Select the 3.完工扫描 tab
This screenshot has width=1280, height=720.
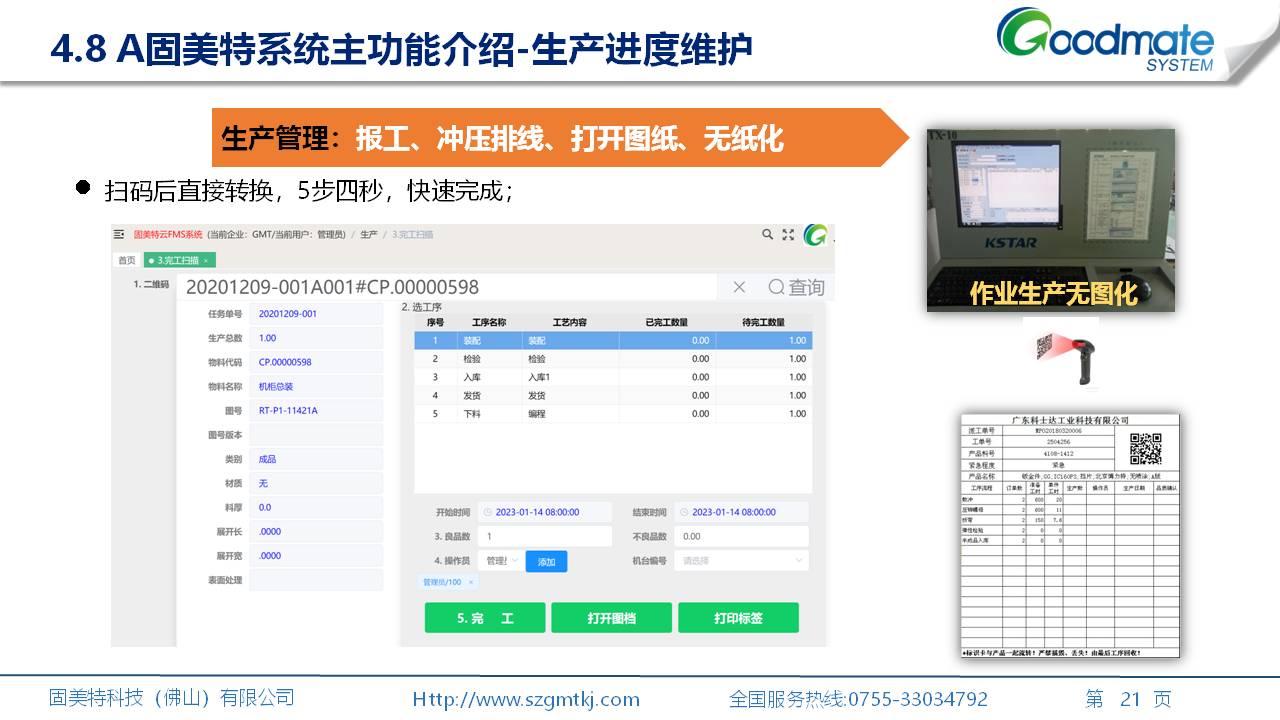coord(176,260)
